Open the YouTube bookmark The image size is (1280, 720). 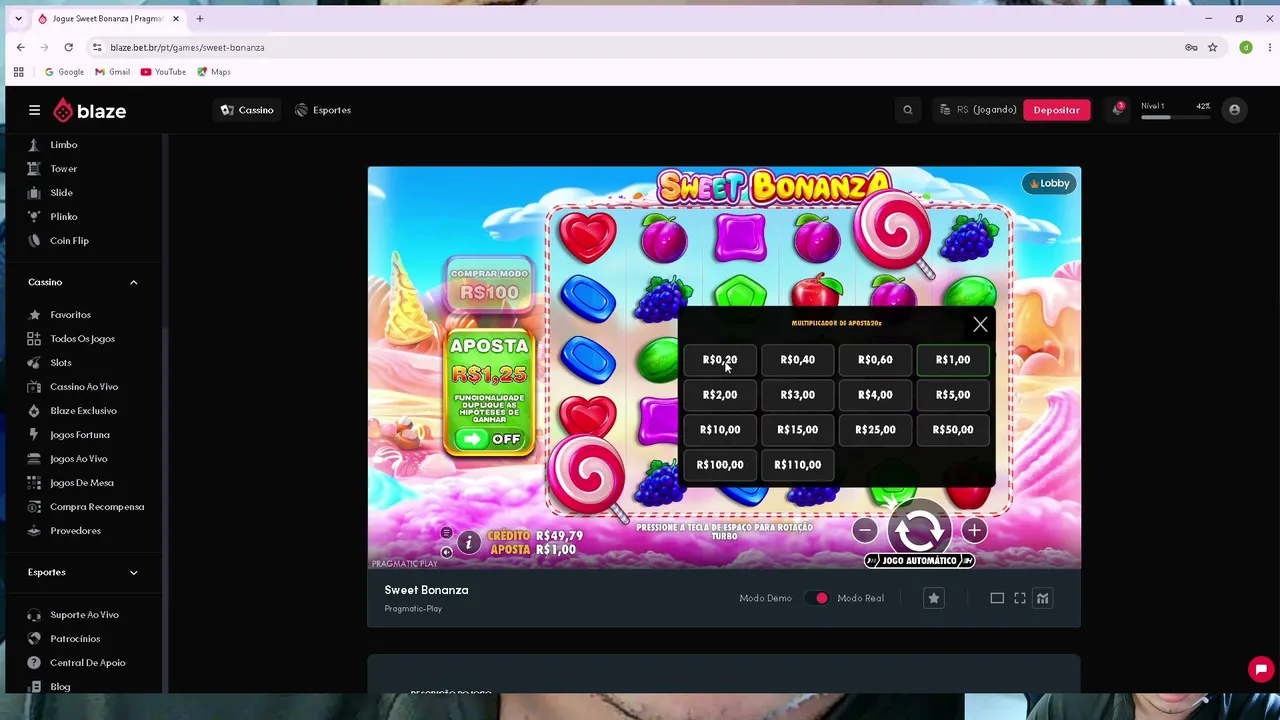pyautogui.click(x=163, y=72)
